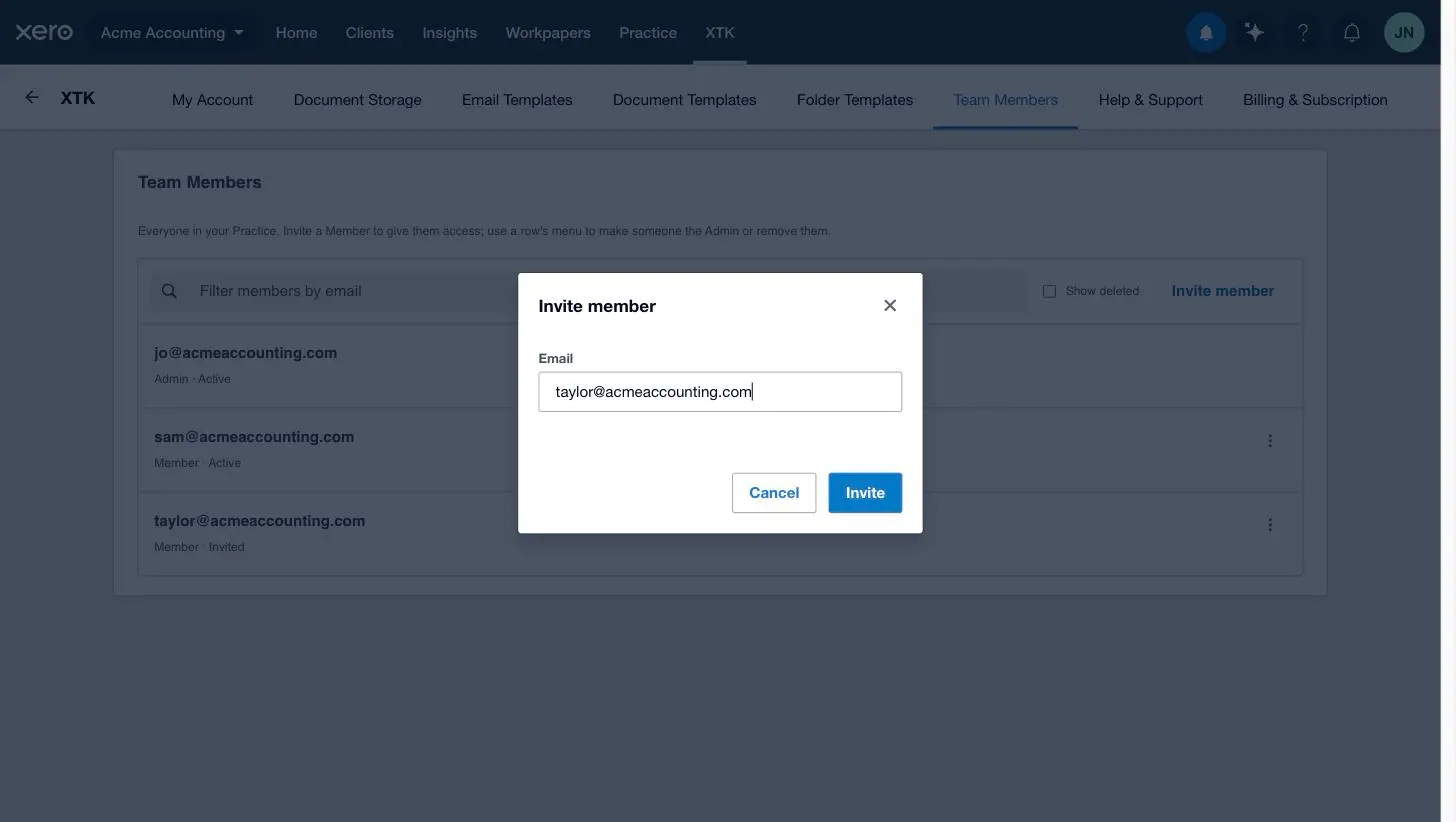Focus the Email input field
This screenshot has height=822, width=1456.
pyautogui.click(x=720, y=392)
